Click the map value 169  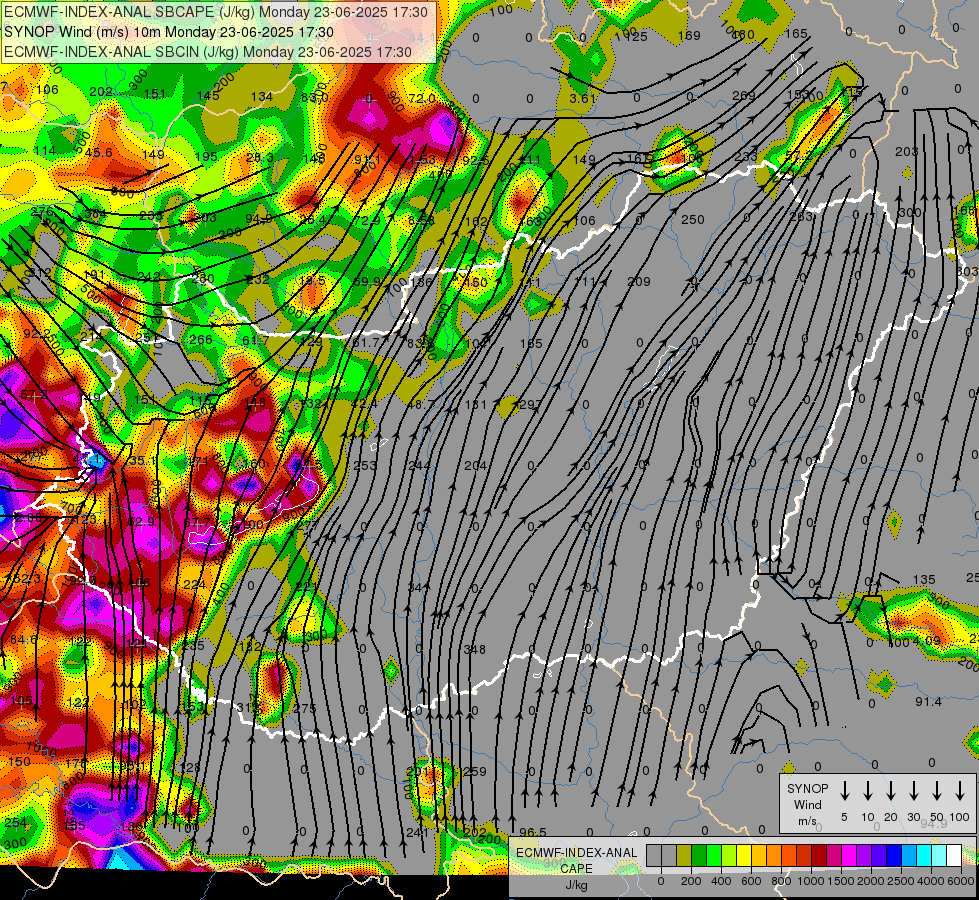tap(689, 36)
